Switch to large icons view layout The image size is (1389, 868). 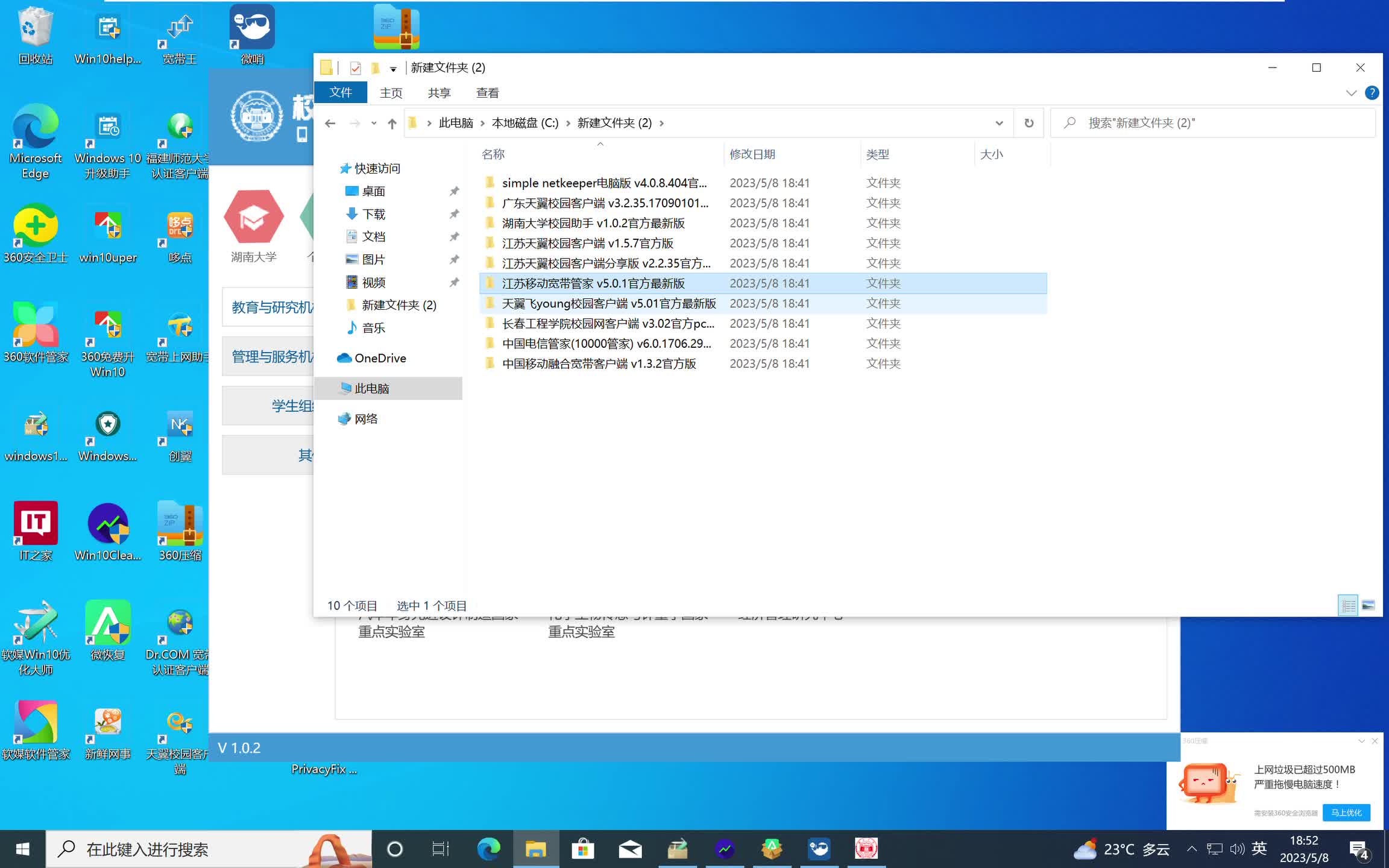click(x=1369, y=605)
